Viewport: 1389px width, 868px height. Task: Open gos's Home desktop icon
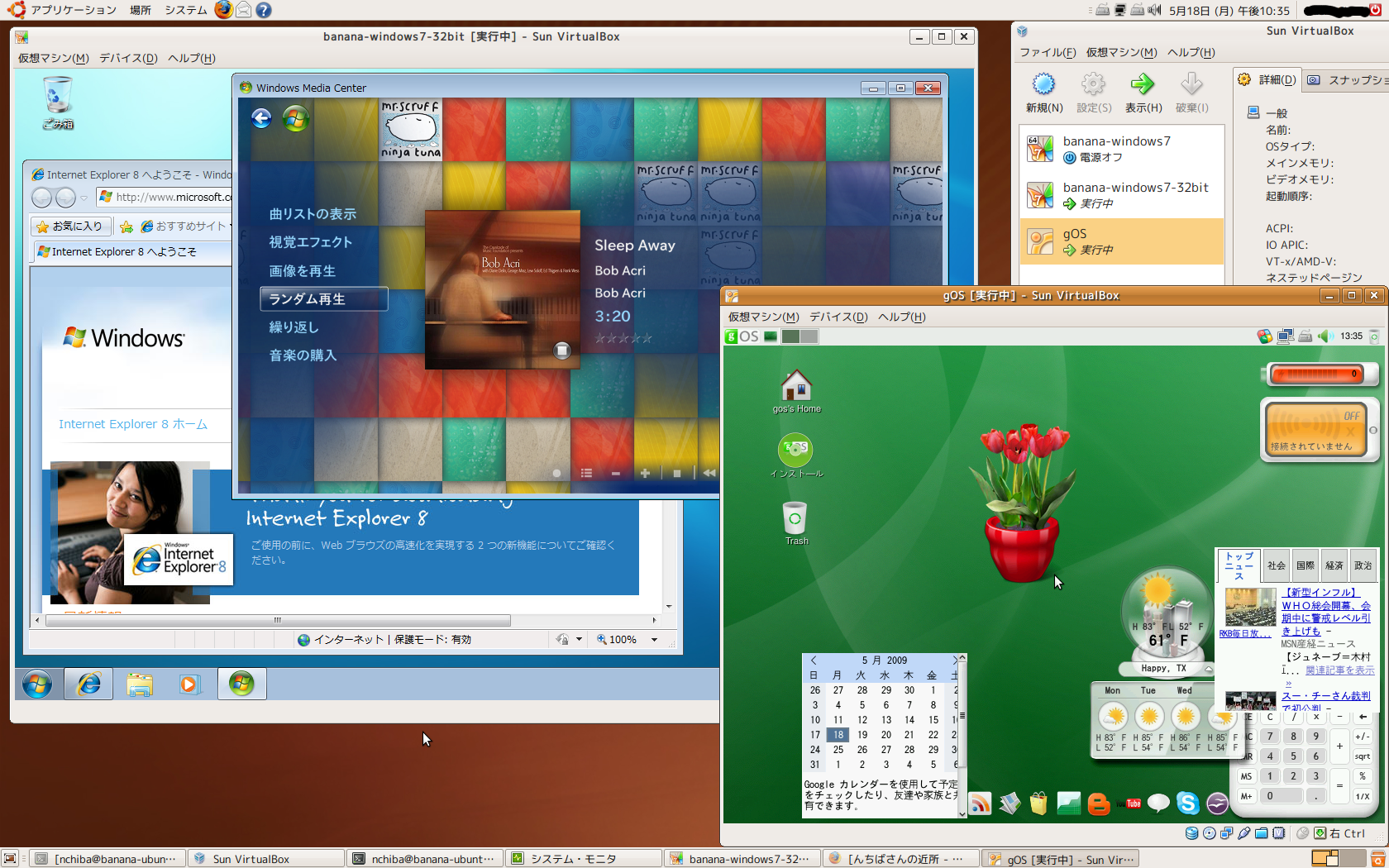click(796, 392)
